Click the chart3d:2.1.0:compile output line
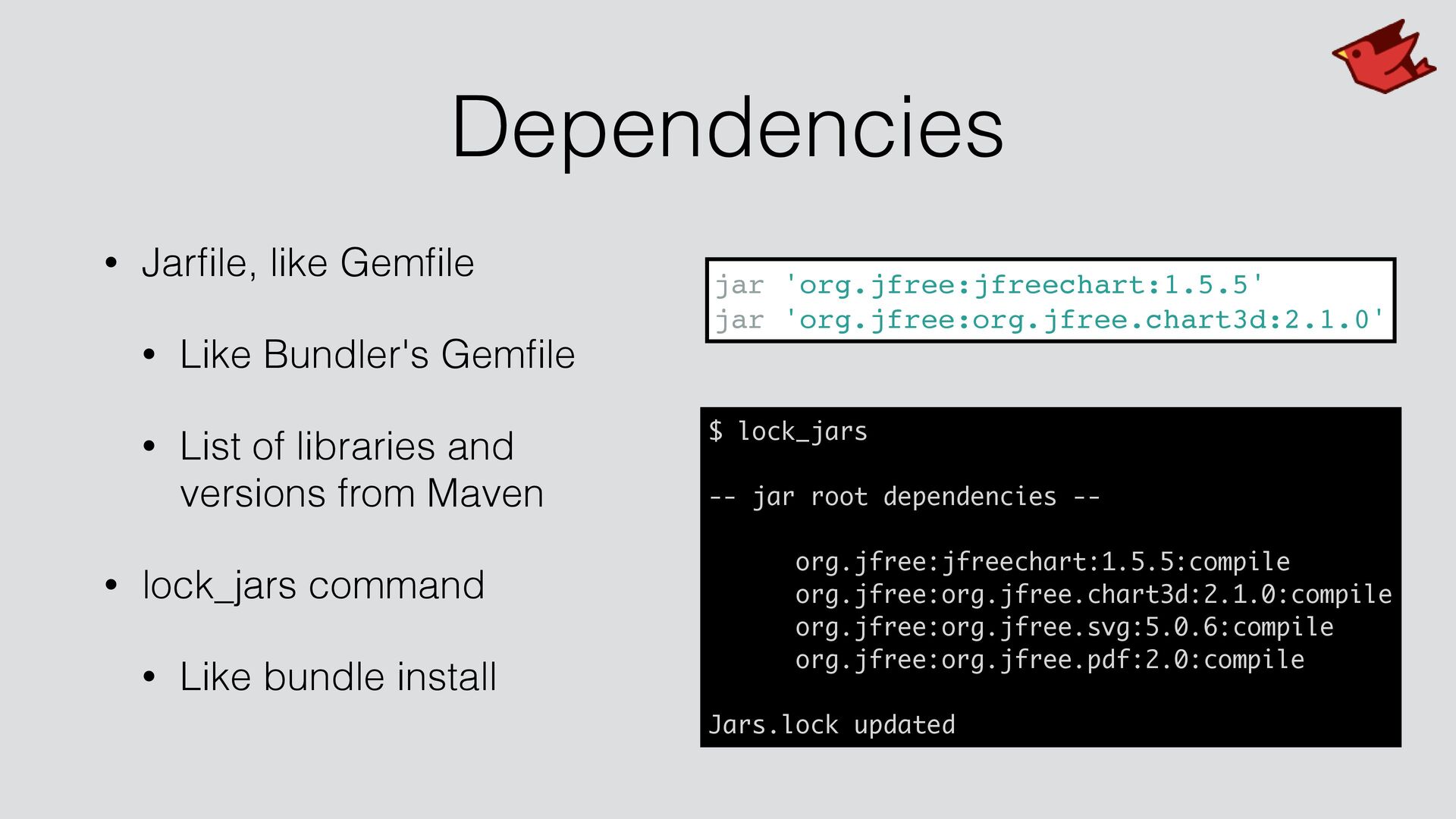Viewport: 1456px width, 819px height. pos(1093,595)
